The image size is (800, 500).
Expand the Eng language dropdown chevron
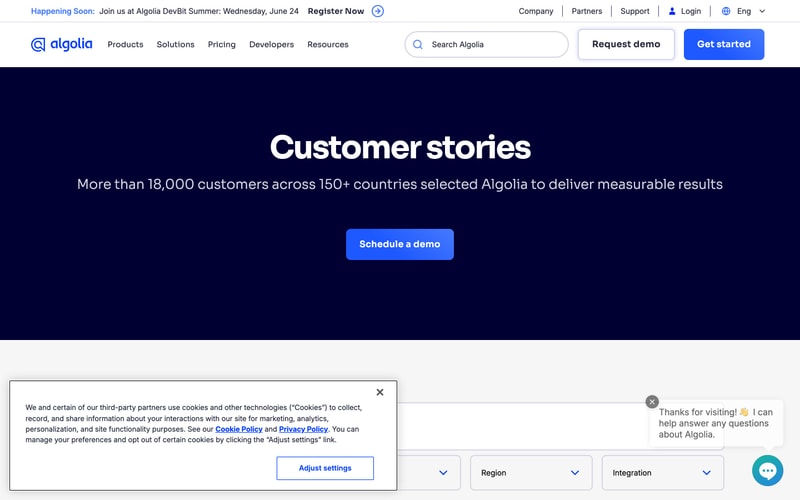click(762, 11)
